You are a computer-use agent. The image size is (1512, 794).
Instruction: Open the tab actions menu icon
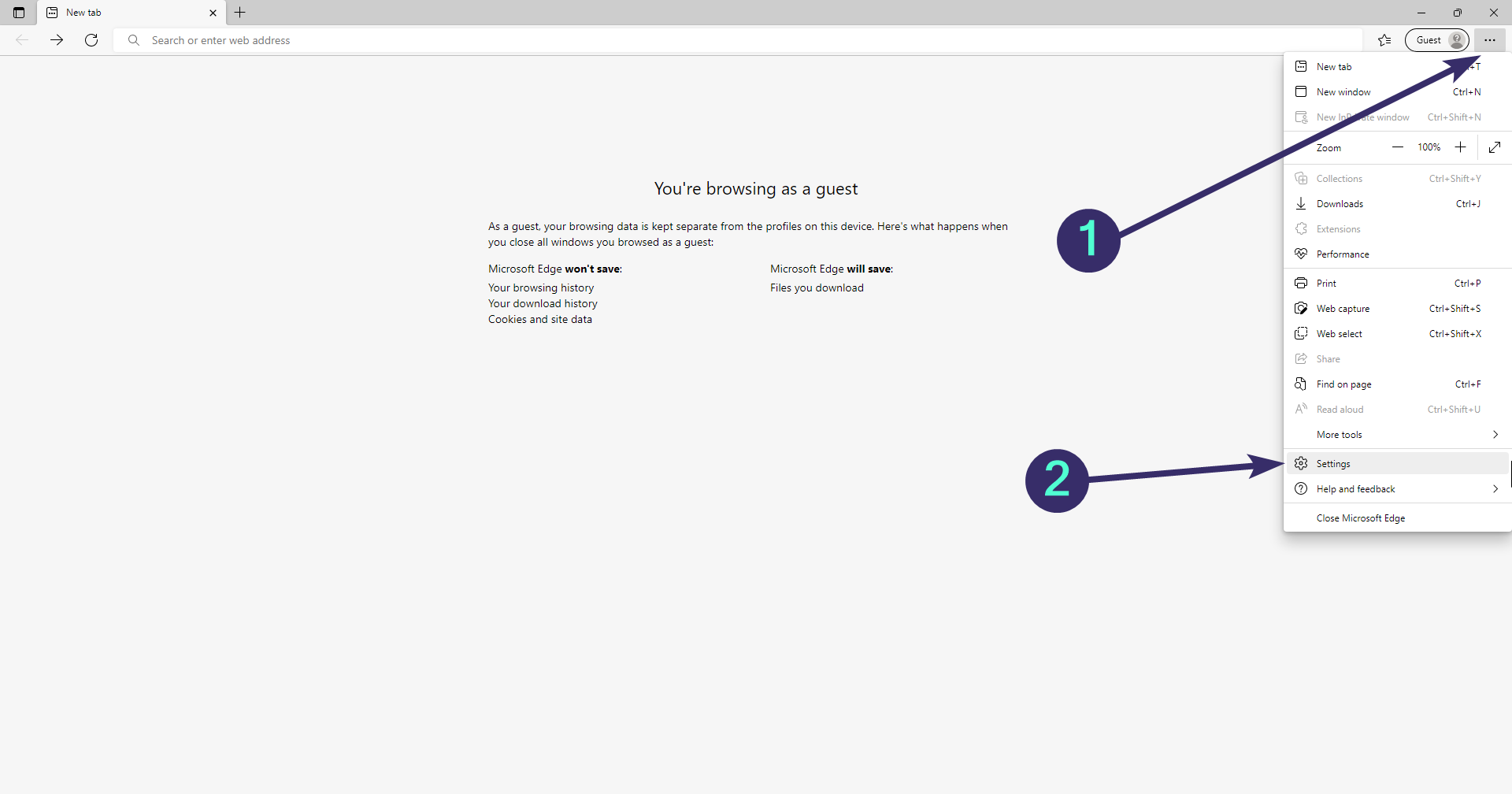tap(19, 13)
